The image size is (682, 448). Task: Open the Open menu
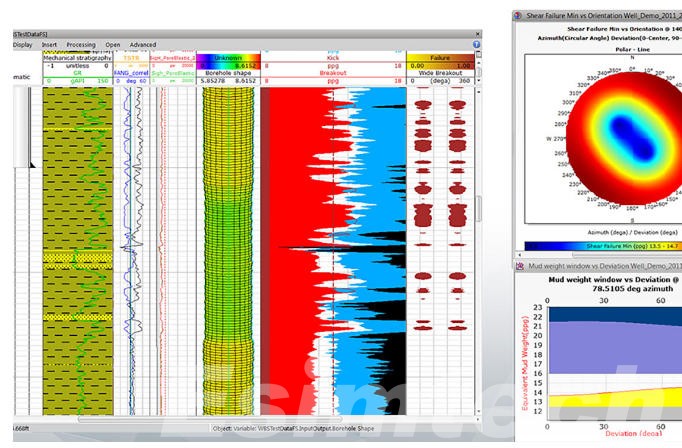coord(113,45)
